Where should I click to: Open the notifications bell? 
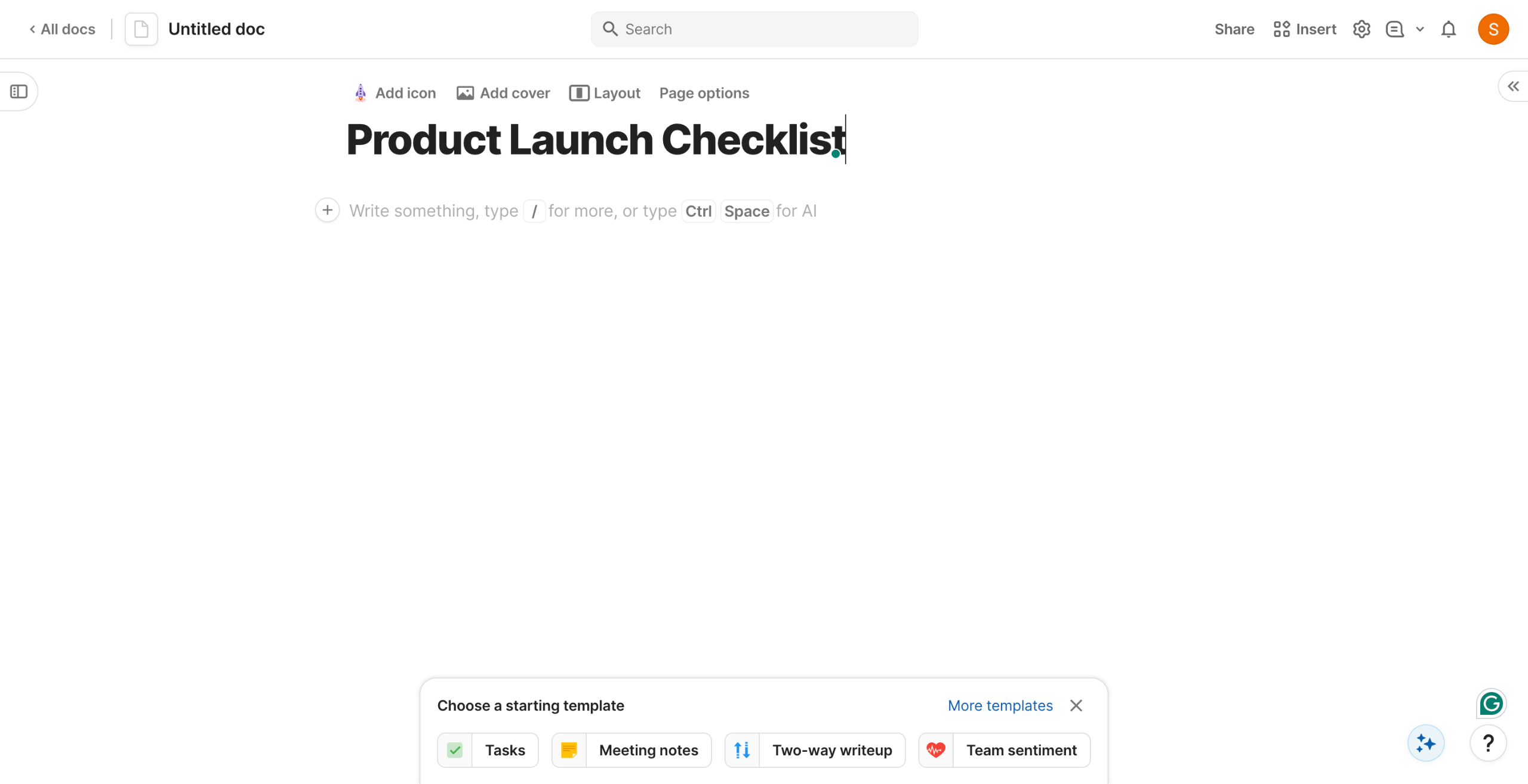click(1449, 29)
